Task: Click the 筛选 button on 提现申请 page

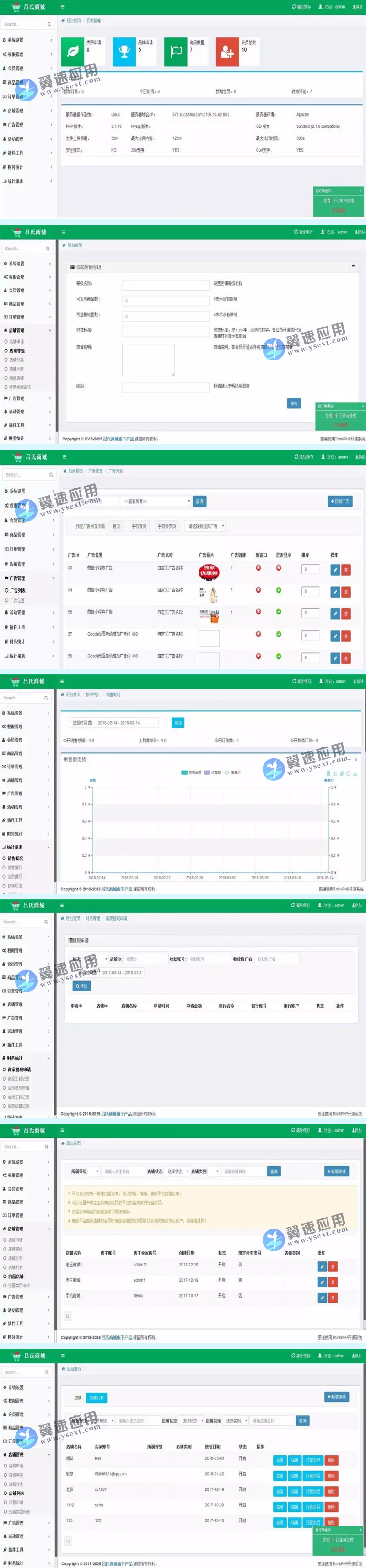Action: [82, 986]
